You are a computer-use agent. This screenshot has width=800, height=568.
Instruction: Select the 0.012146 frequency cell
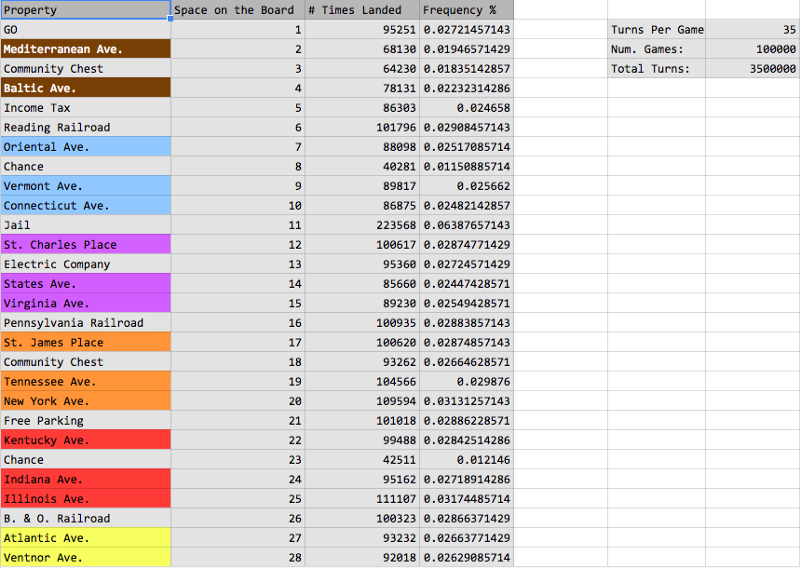(467, 460)
